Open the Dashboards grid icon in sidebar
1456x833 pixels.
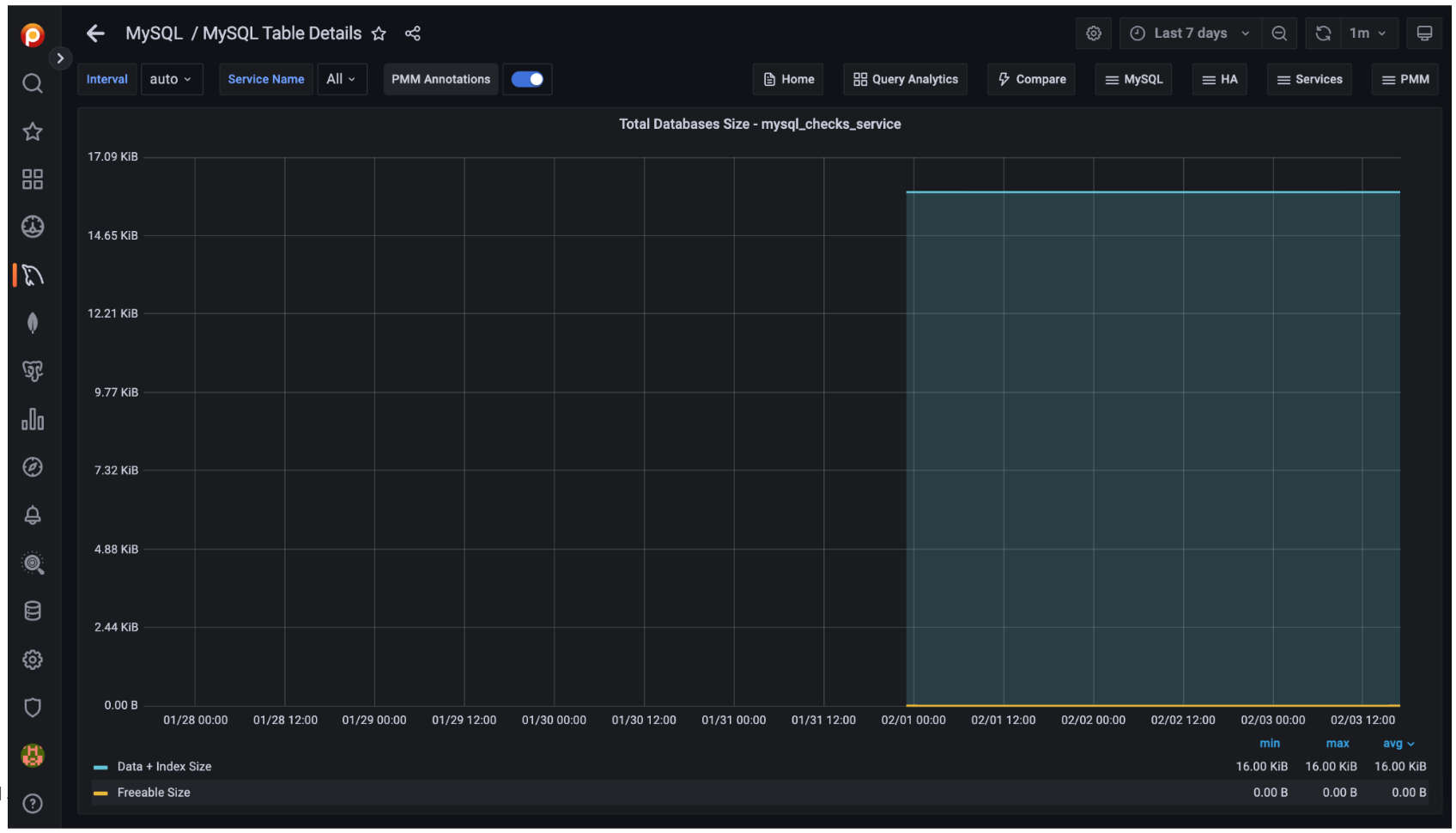[33, 179]
